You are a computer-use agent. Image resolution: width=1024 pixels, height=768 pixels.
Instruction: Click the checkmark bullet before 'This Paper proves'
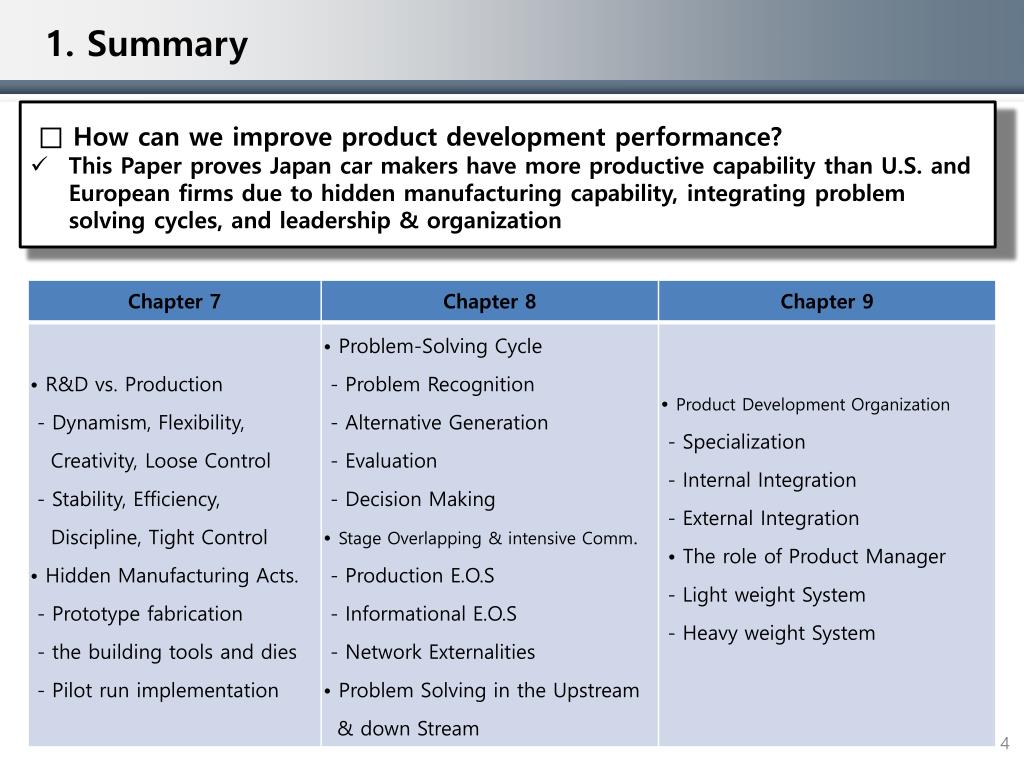[x=40, y=165]
